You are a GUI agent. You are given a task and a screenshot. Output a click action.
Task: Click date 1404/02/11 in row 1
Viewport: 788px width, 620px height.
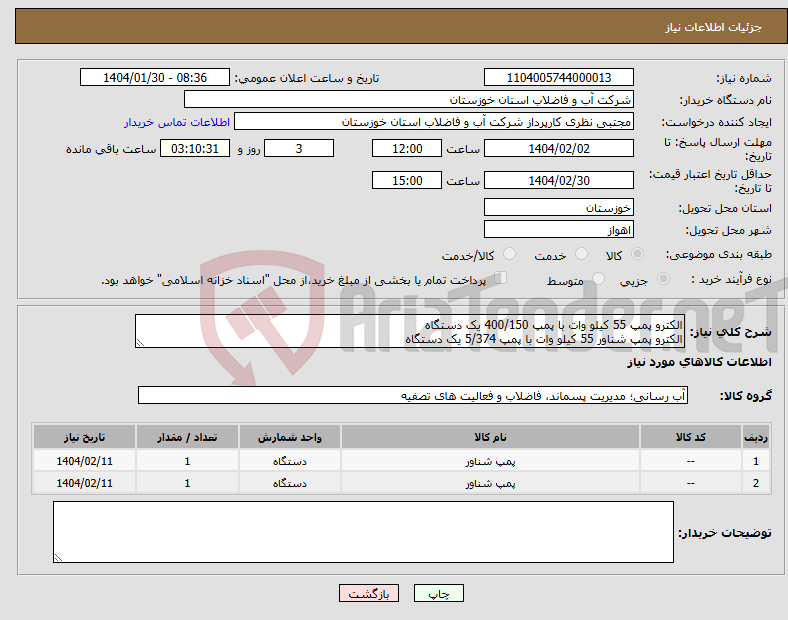(84, 461)
